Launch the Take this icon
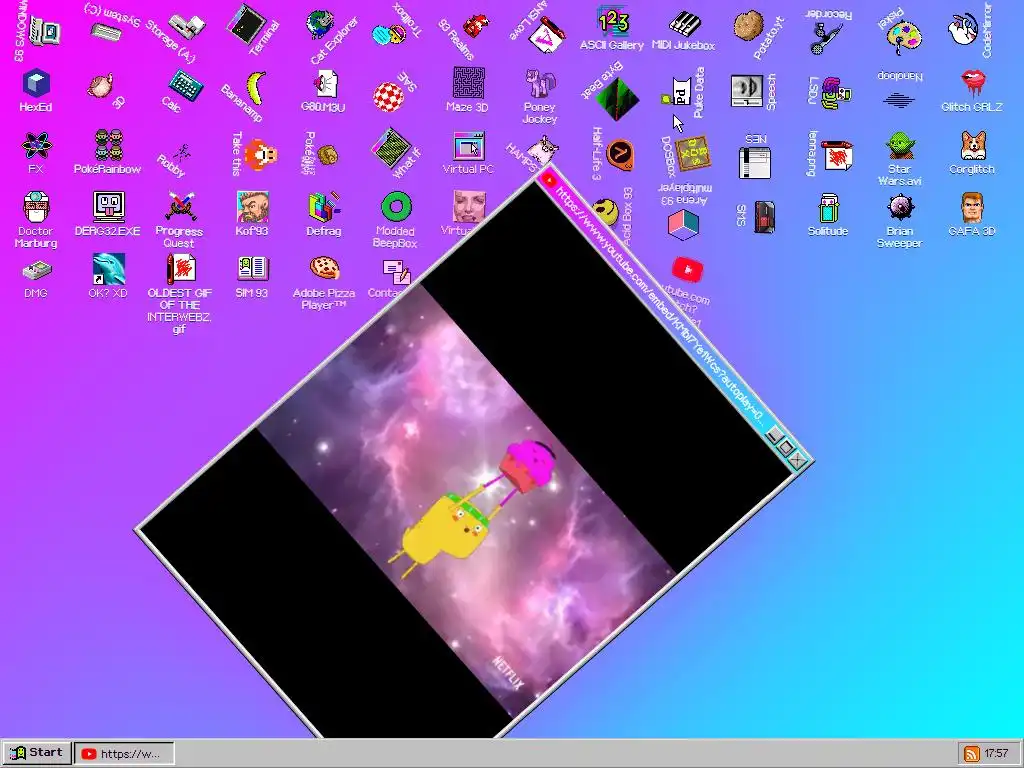 261,155
